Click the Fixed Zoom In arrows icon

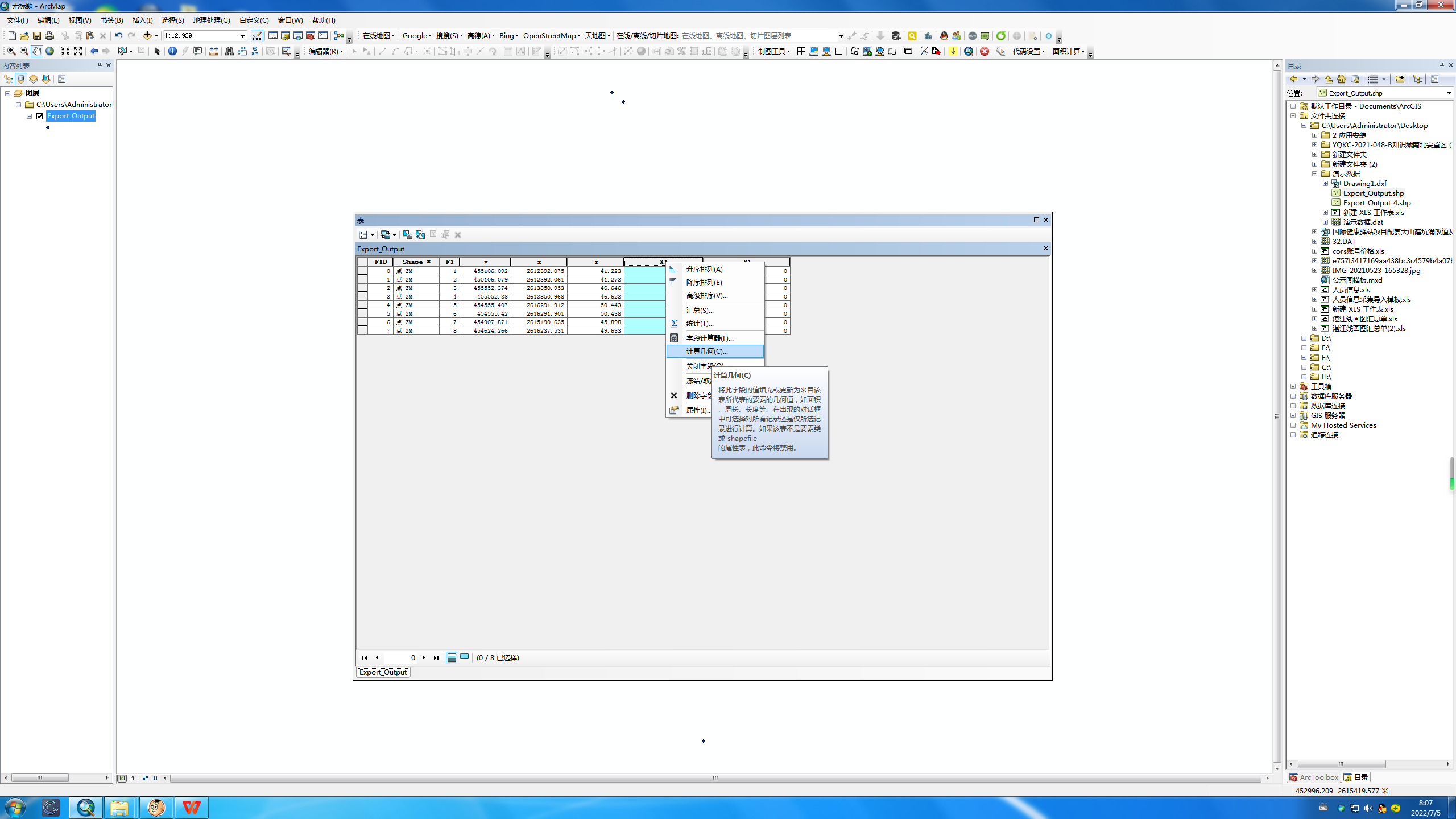click(x=65, y=51)
